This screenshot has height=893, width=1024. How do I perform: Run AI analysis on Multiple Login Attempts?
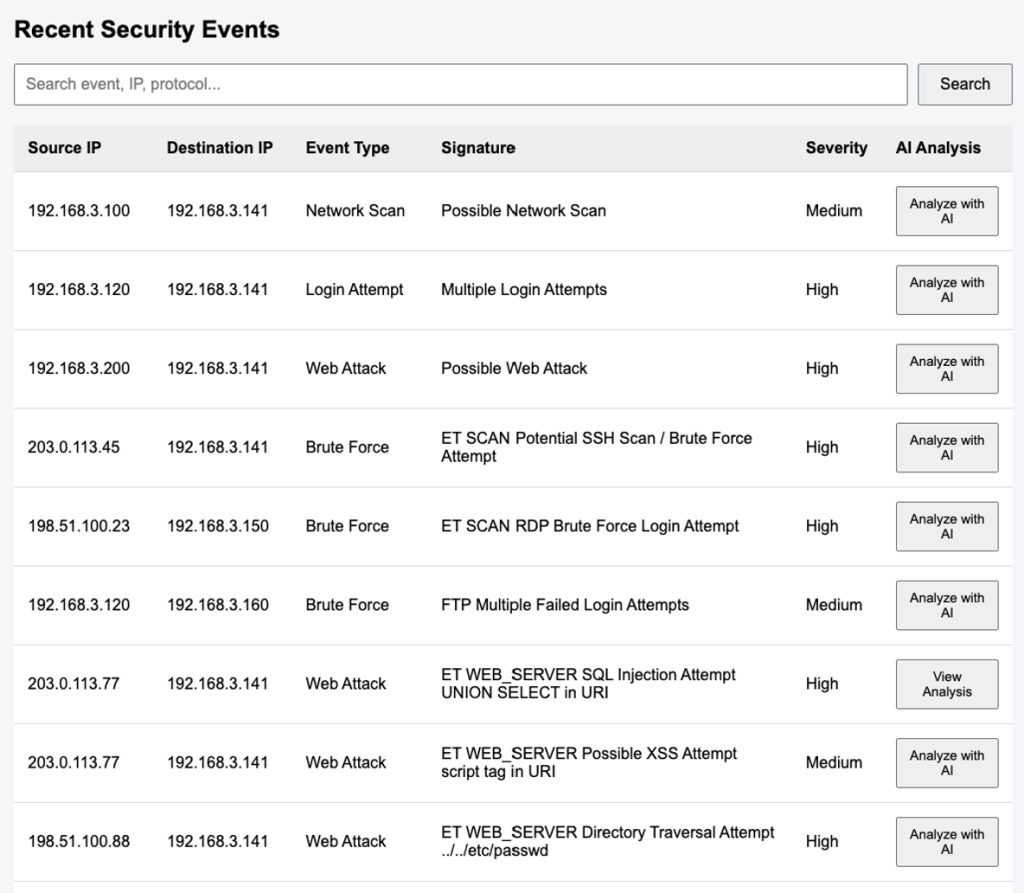coord(946,290)
